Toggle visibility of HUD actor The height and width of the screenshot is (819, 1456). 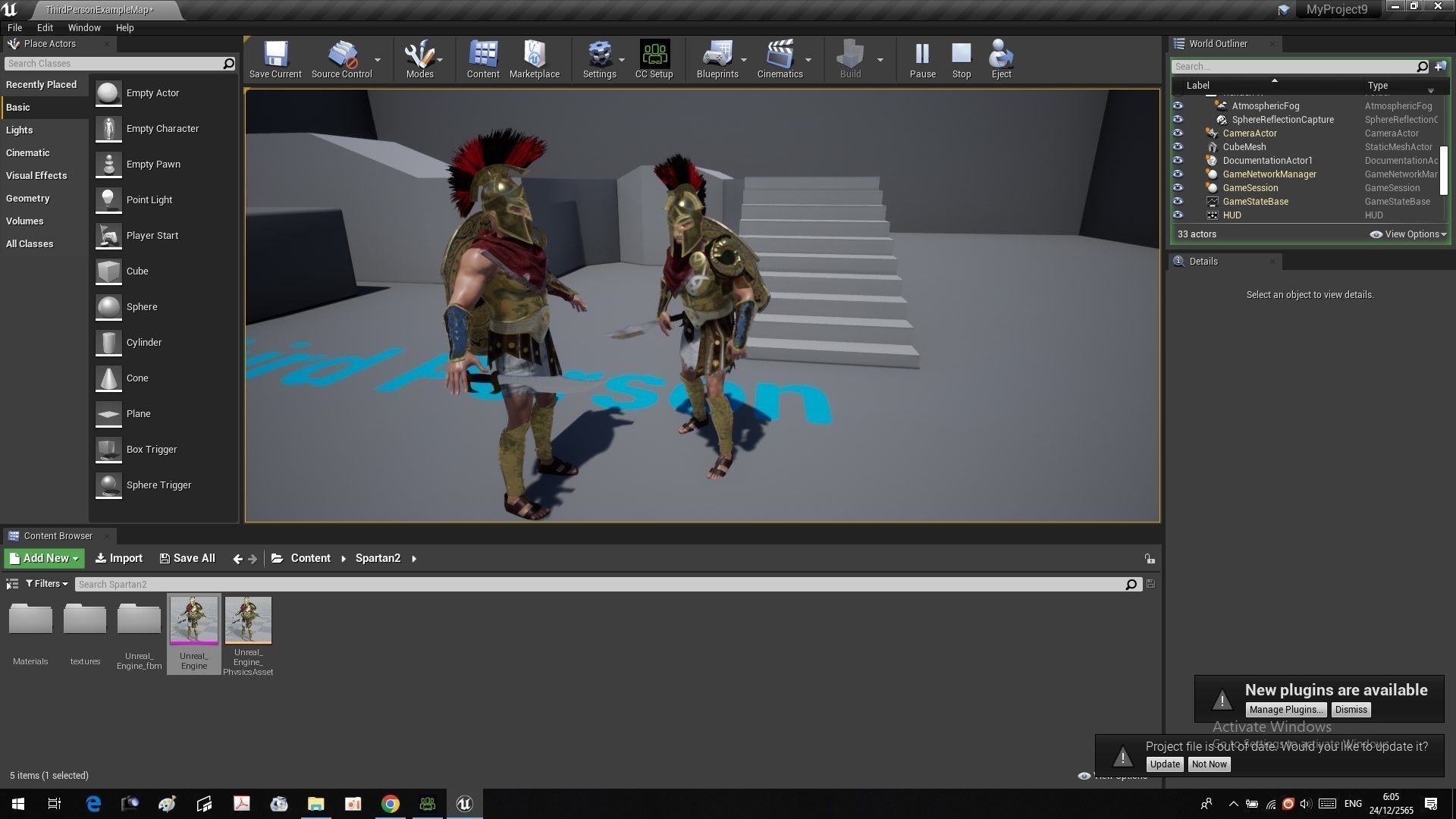[1178, 215]
